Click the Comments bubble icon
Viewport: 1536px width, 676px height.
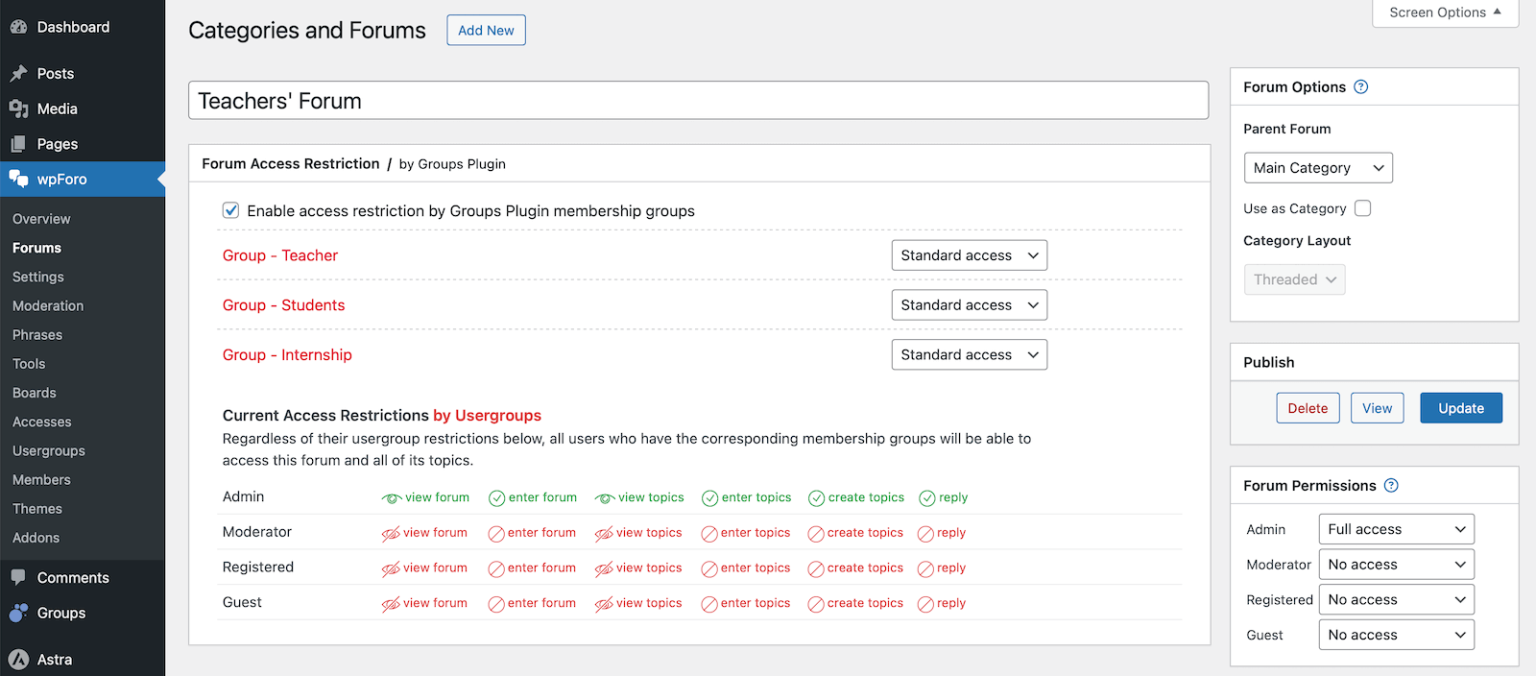point(20,577)
